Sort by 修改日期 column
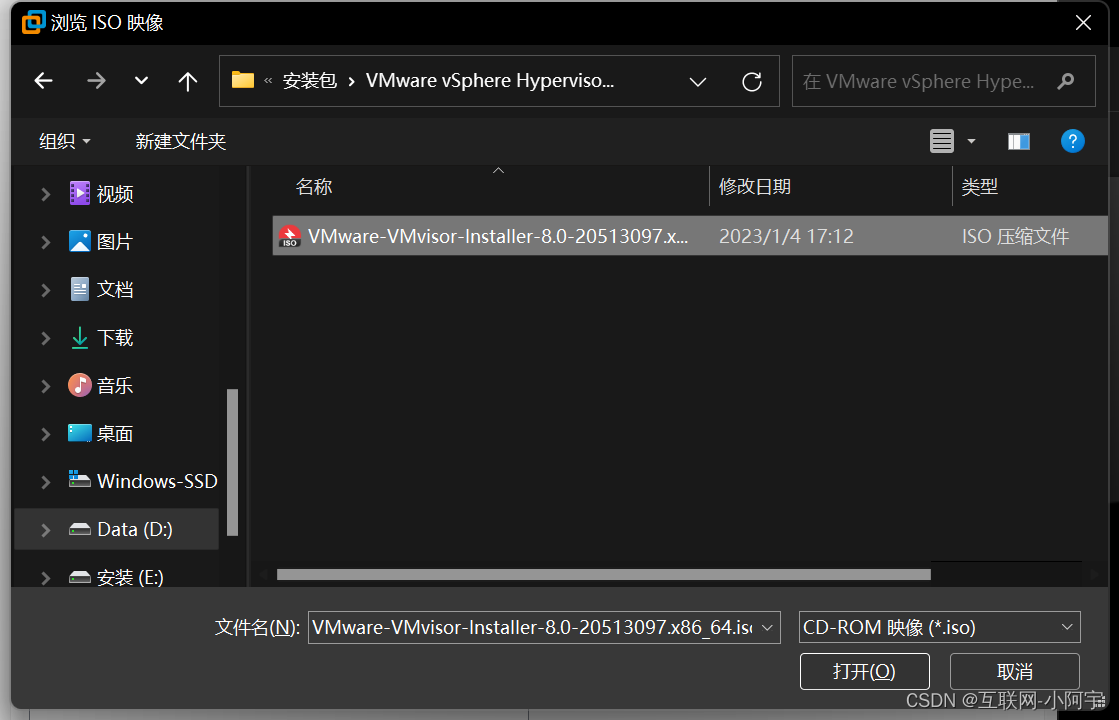 tap(755, 187)
